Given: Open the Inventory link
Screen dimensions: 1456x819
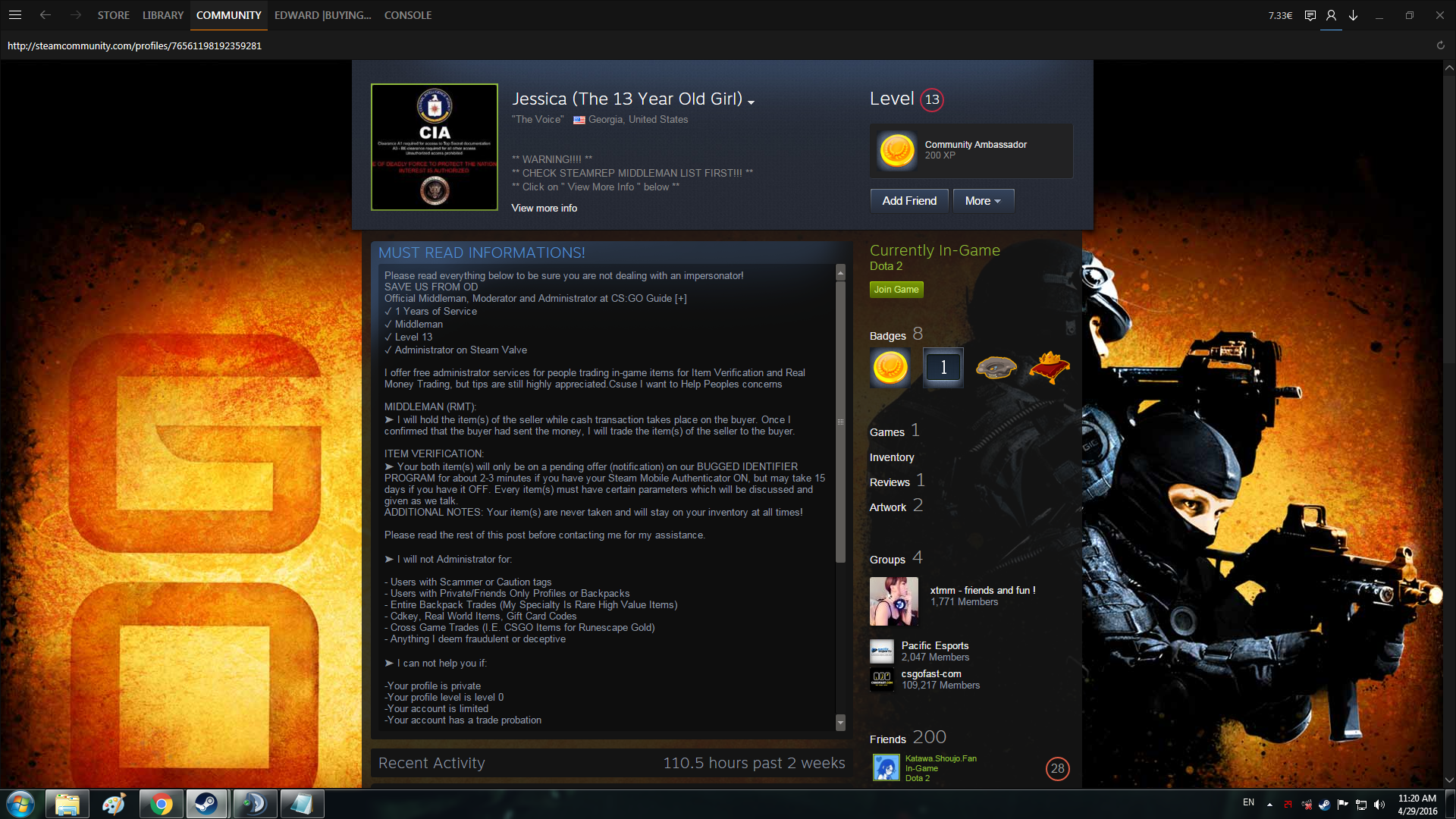Looking at the screenshot, I should click(891, 457).
